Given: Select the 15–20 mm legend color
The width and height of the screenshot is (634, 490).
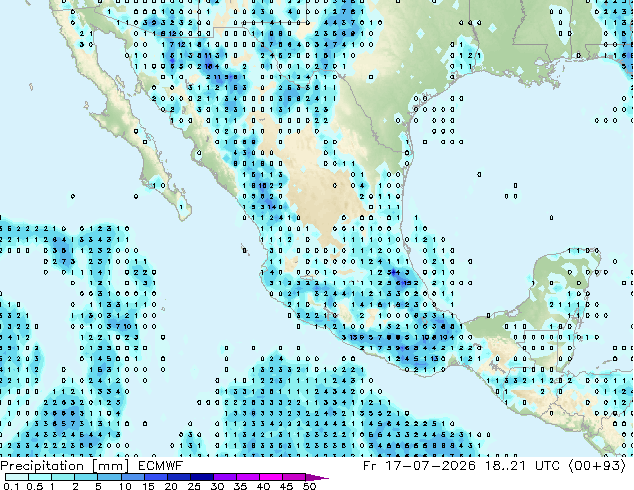Looking at the screenshot, I should (155, 477).
